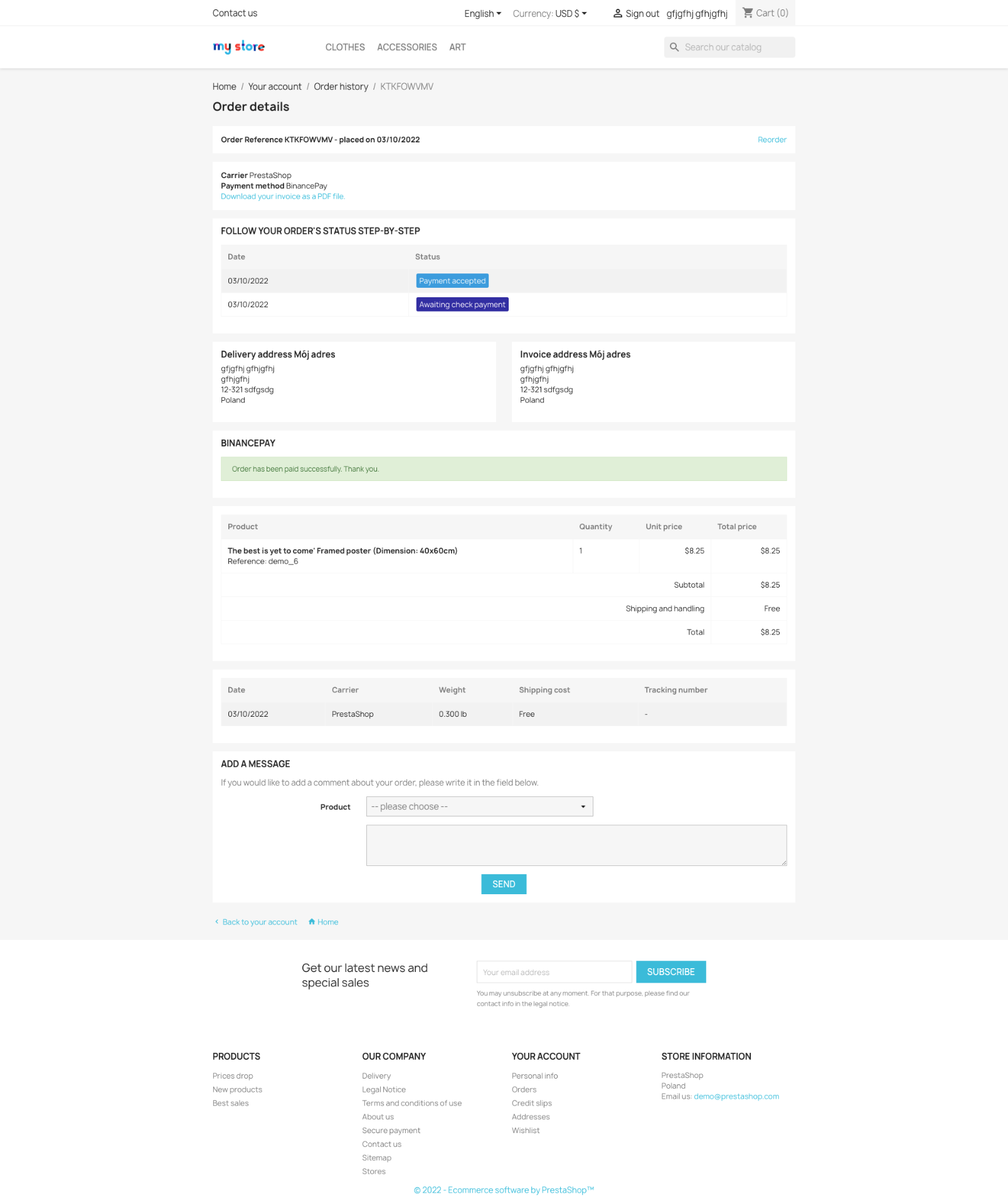The image size is (1008, 1204).
Task: Click the search magnifier icon
Action: point(674,47)
